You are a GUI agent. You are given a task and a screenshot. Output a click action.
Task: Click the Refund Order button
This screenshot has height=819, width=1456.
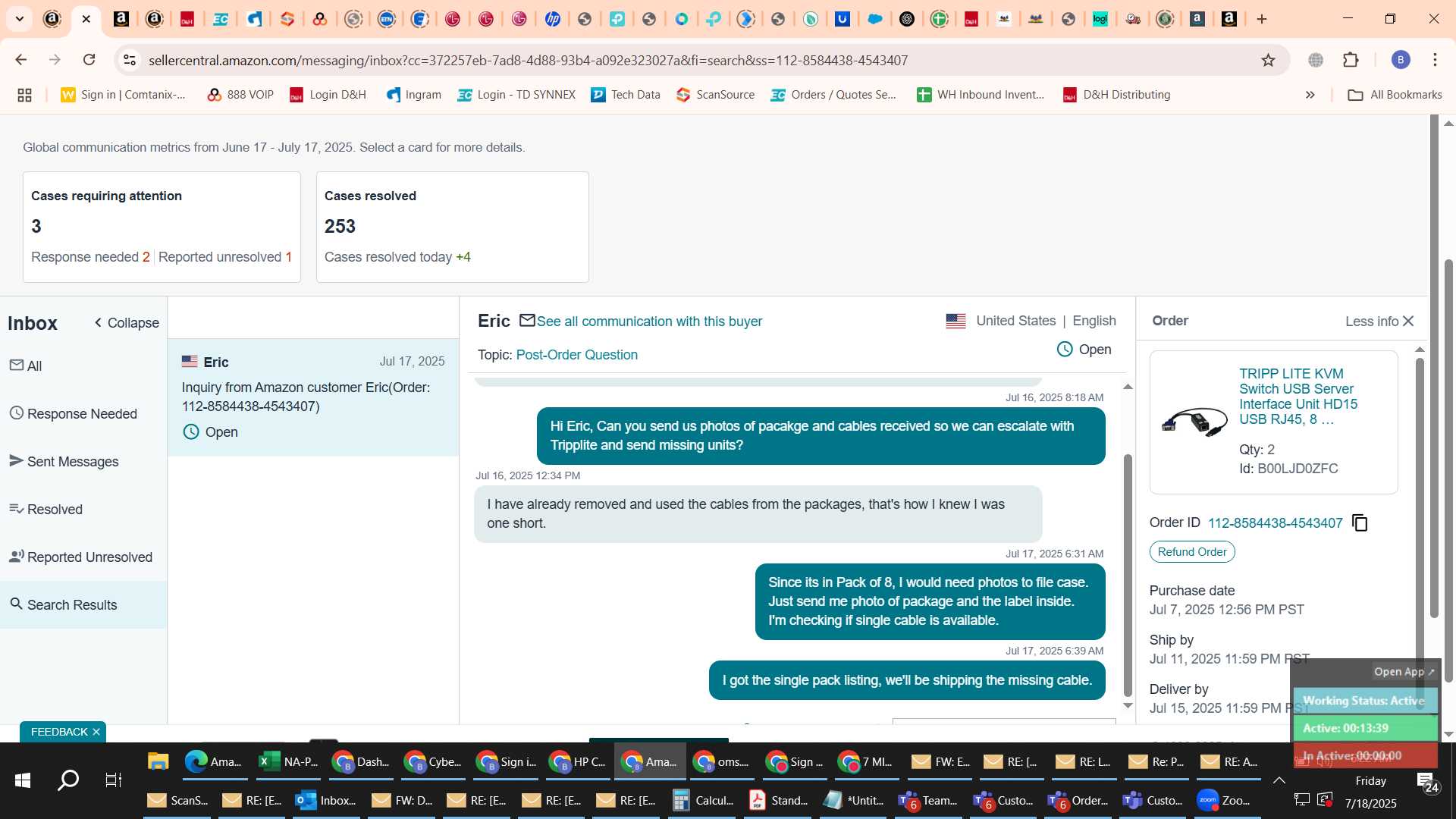[x=1192, y=552]
